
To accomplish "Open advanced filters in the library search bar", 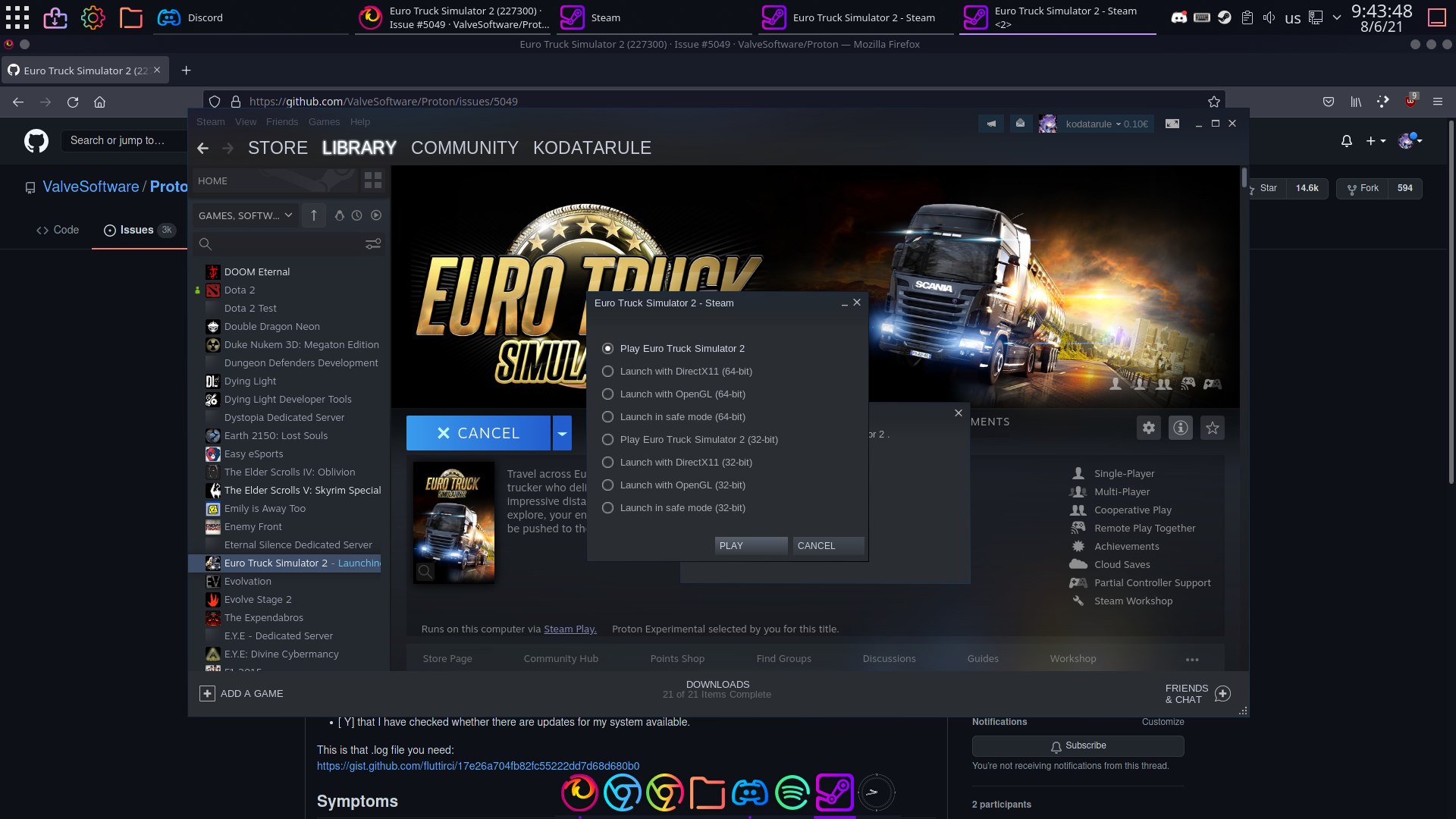I will [372, 244].
